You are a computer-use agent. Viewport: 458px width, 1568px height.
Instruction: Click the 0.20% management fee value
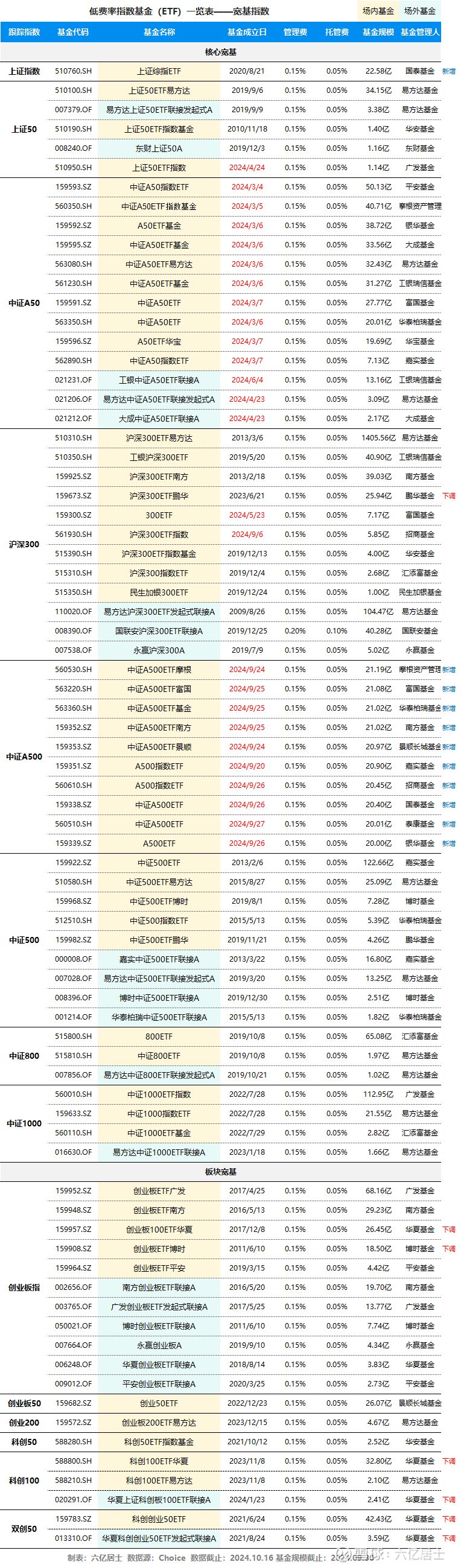click(x=296, y=630)
